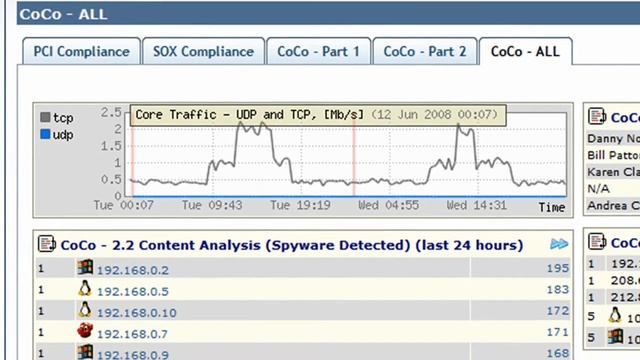Viewport: 640px width, 360px height.
Task: Click the Wed 14:31 time axis label
Action: pyautogui.click(x=476, y=205)
